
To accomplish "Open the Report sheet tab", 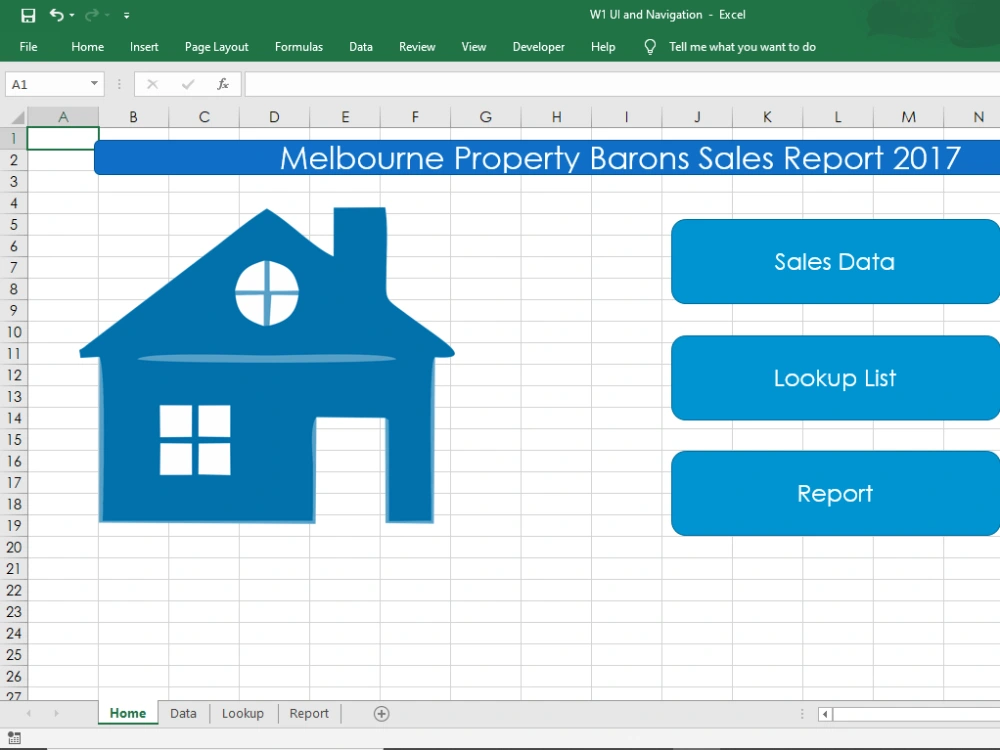I will [309, 713].
